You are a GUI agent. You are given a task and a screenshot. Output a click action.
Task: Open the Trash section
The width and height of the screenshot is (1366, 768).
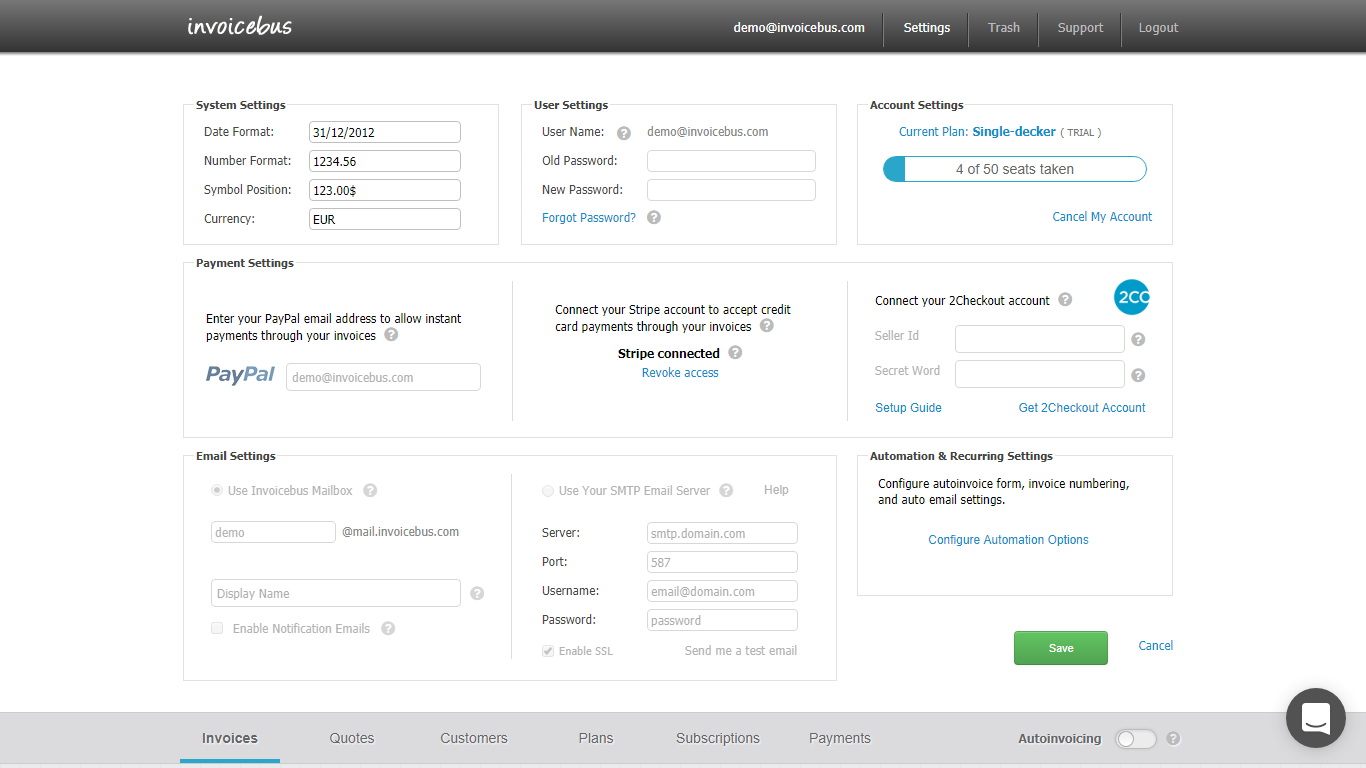coord(1003,27)
